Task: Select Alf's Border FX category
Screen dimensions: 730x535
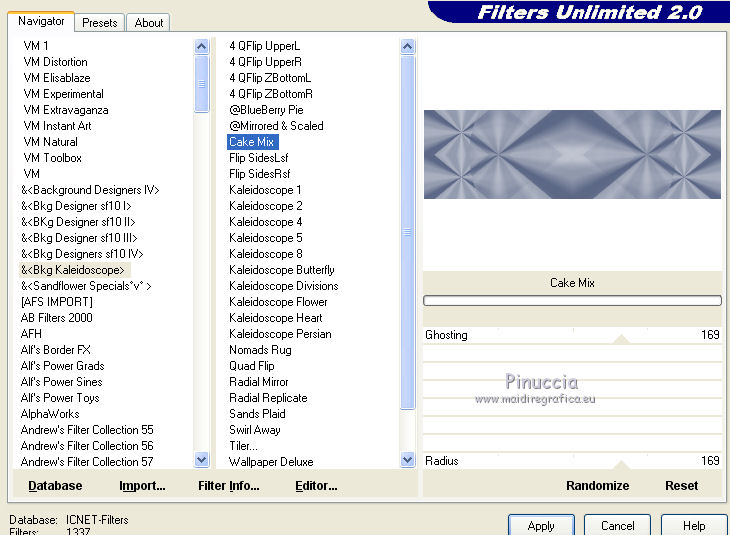Action: [x=55, y=350]
